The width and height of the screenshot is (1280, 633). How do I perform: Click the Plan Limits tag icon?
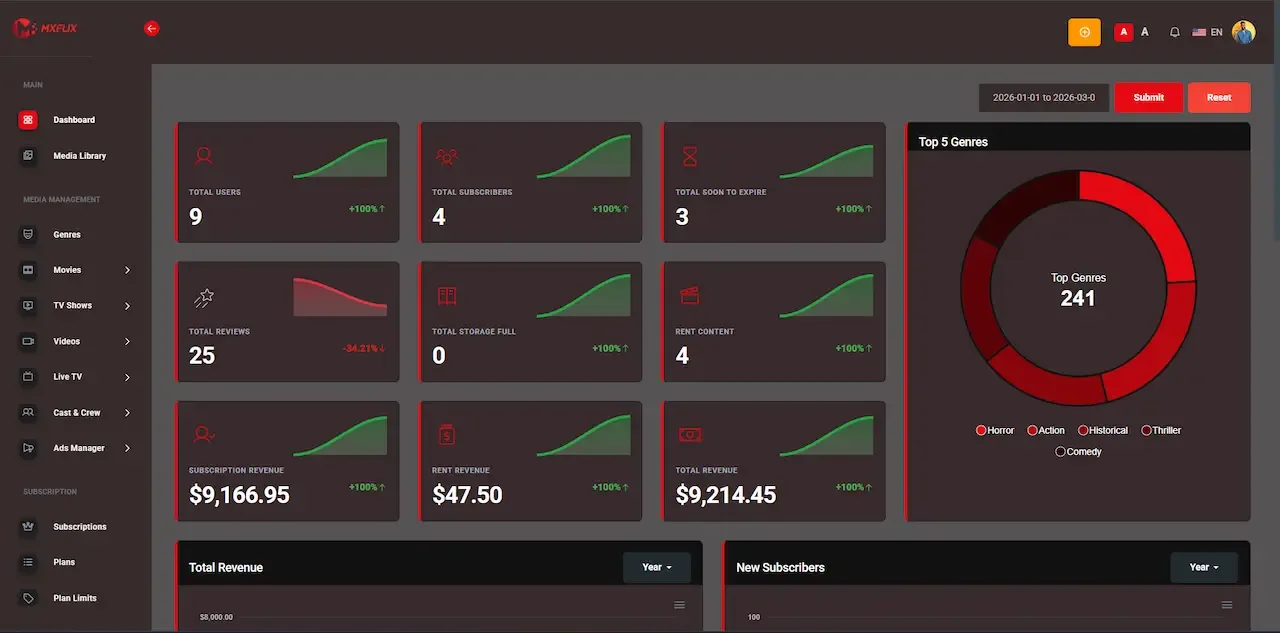tap(28, 598)
